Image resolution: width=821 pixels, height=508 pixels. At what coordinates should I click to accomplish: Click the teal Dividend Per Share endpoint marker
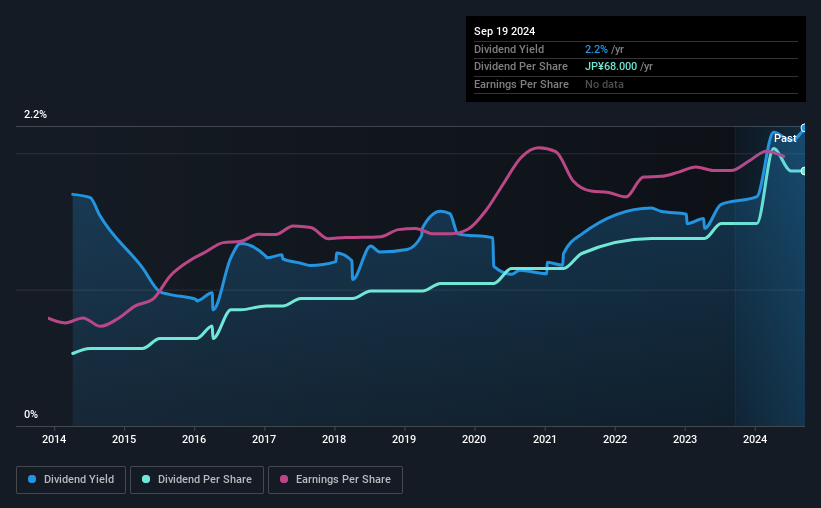tap(804, 171)
